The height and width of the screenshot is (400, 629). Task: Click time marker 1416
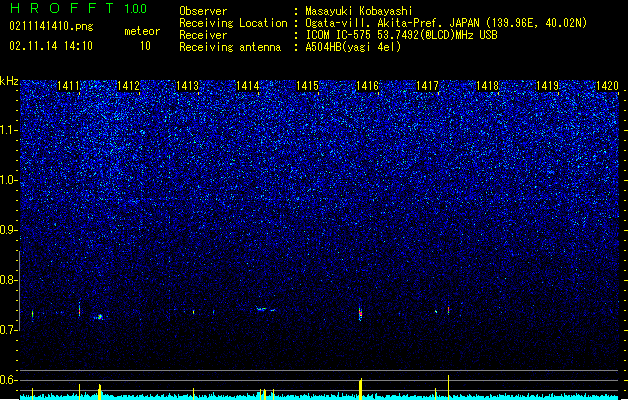[x=367, y=85]
